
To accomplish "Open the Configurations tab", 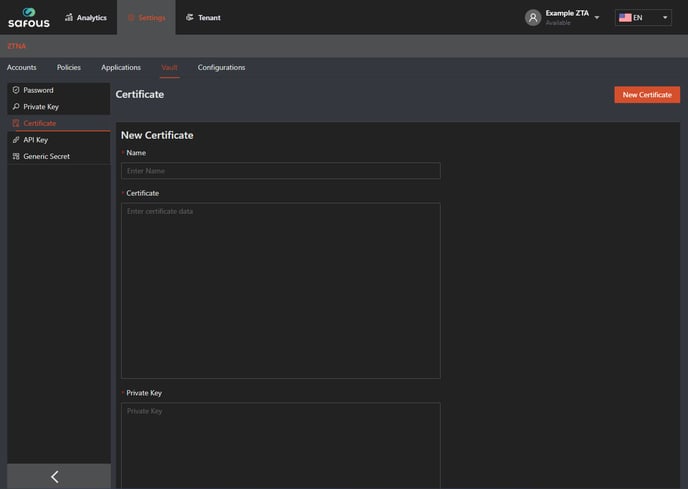I will [221, 68].
